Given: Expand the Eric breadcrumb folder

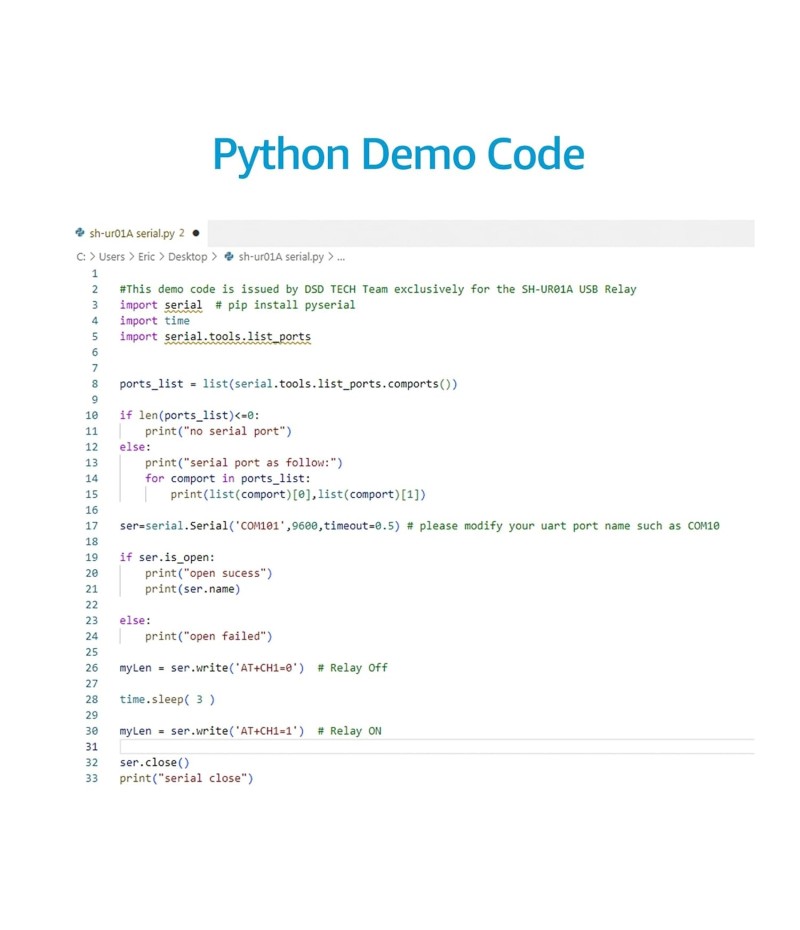Looking at the screenshot, I should [x=148, y=257].
